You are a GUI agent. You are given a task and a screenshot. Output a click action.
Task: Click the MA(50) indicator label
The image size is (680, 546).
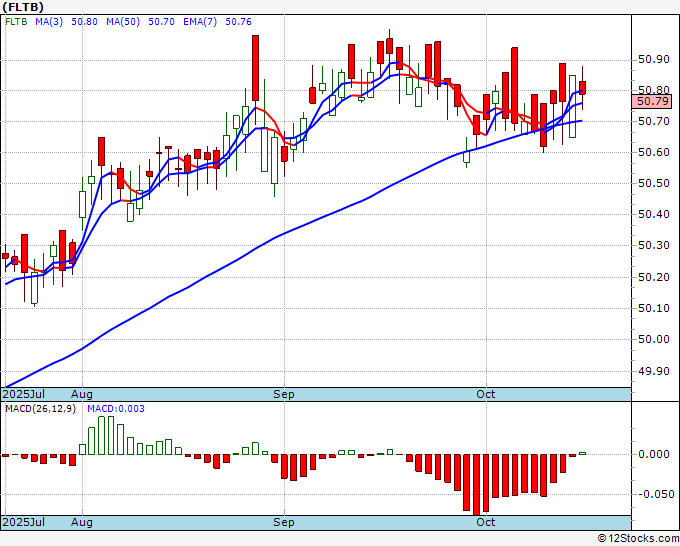click(123, 22)
